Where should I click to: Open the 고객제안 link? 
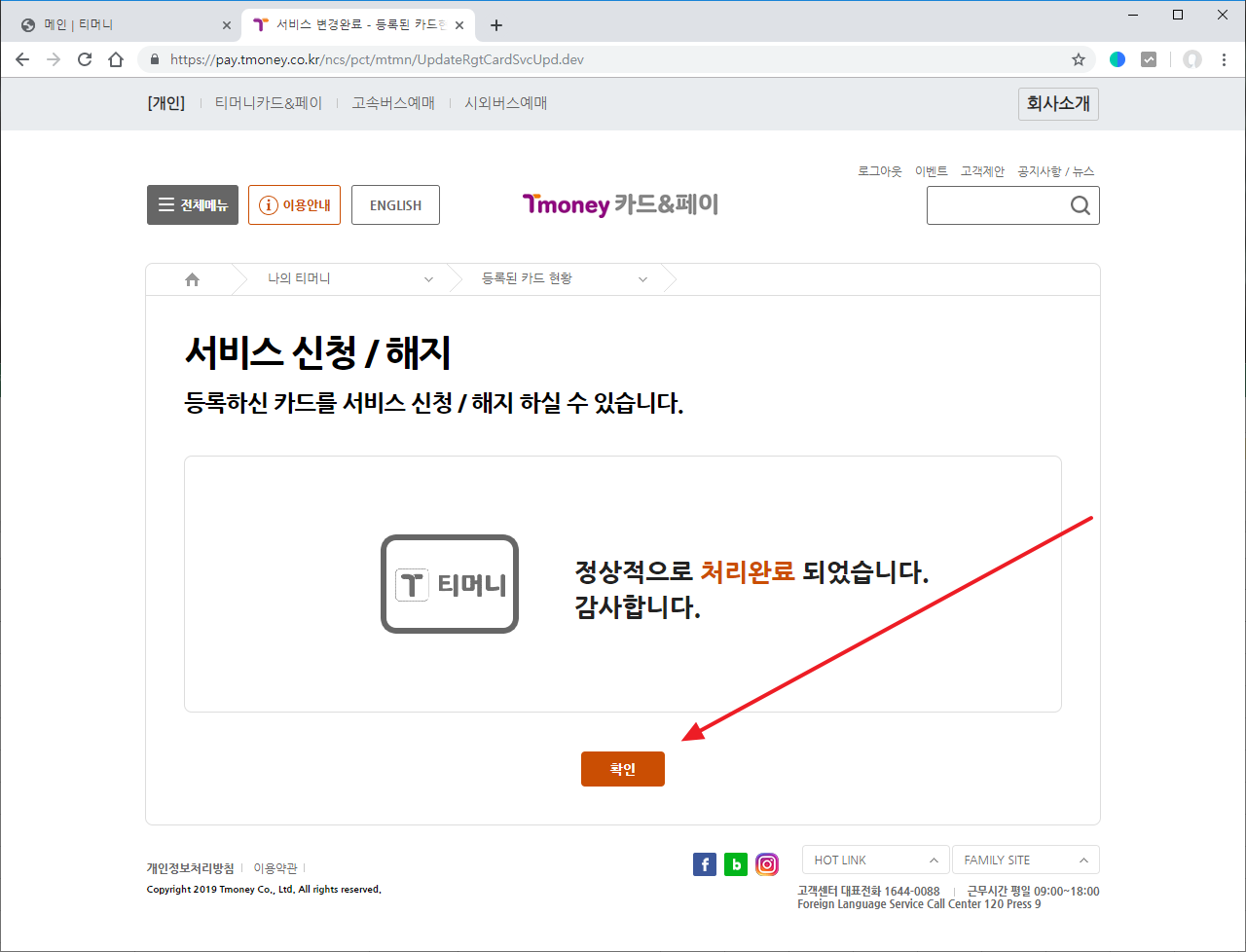pyautogui.click(x=983, y=171)
